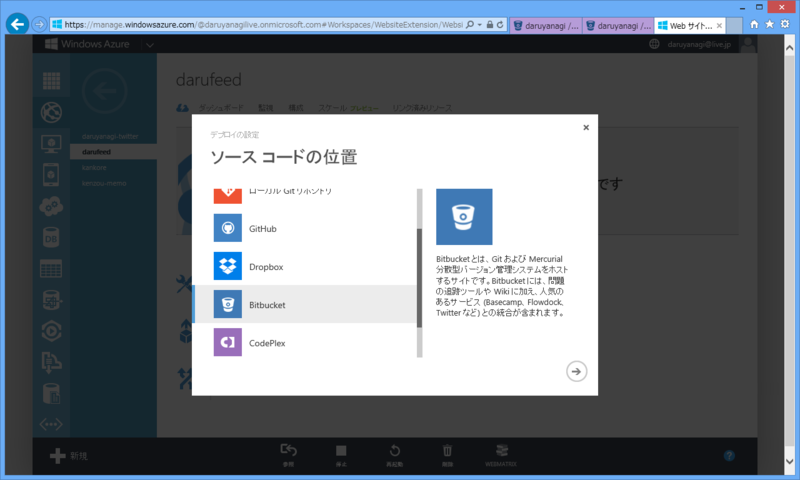Click the address bar lock icon
The height and width of the screenshot is (480, 800).
pyautogui.click(x=489, y=24)
